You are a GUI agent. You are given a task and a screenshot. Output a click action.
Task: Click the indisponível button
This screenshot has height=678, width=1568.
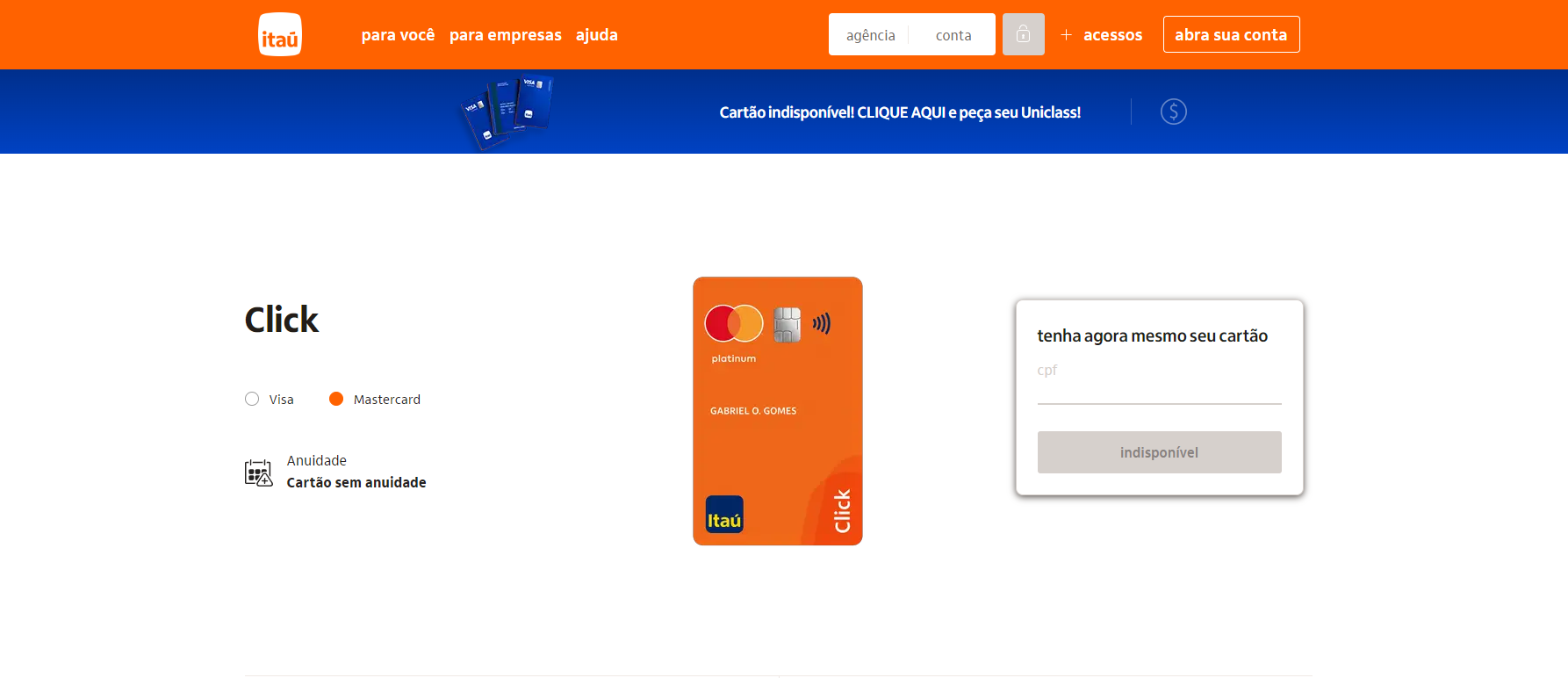(x=1159, y=452)
